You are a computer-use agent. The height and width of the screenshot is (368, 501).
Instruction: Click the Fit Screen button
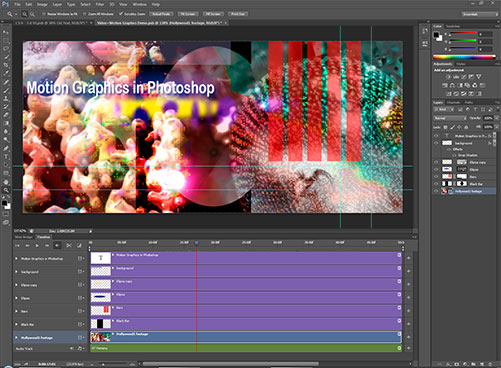[x=188, y=14]
